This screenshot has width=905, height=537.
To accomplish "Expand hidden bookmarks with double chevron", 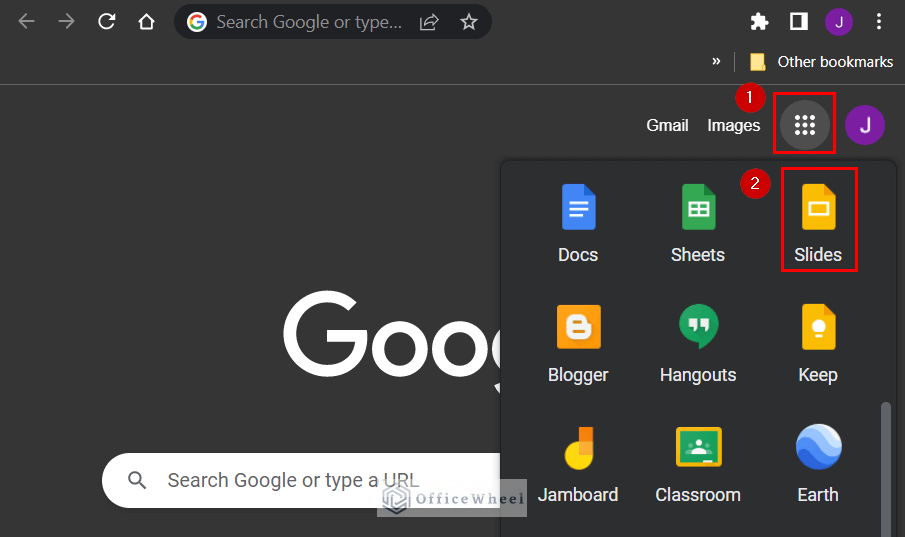I will coord(716,61).
